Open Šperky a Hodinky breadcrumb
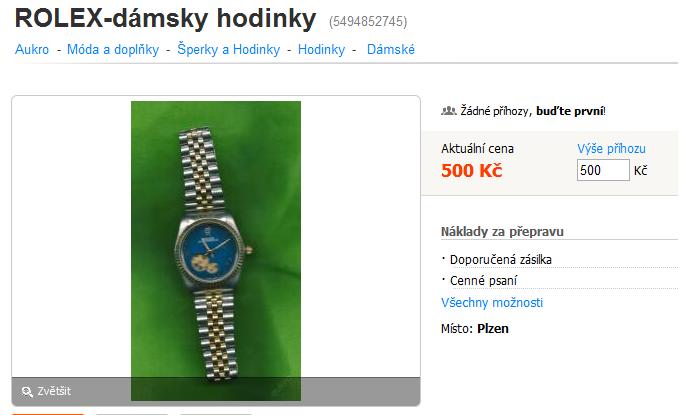 228,50
